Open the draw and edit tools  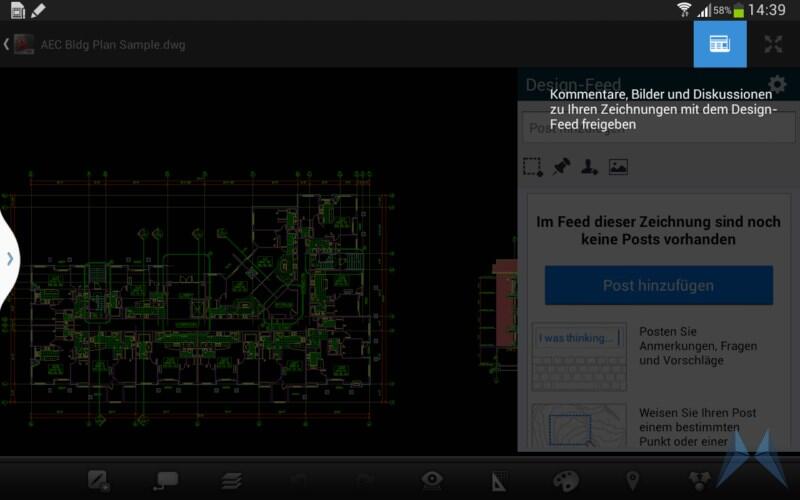(98, 480)
